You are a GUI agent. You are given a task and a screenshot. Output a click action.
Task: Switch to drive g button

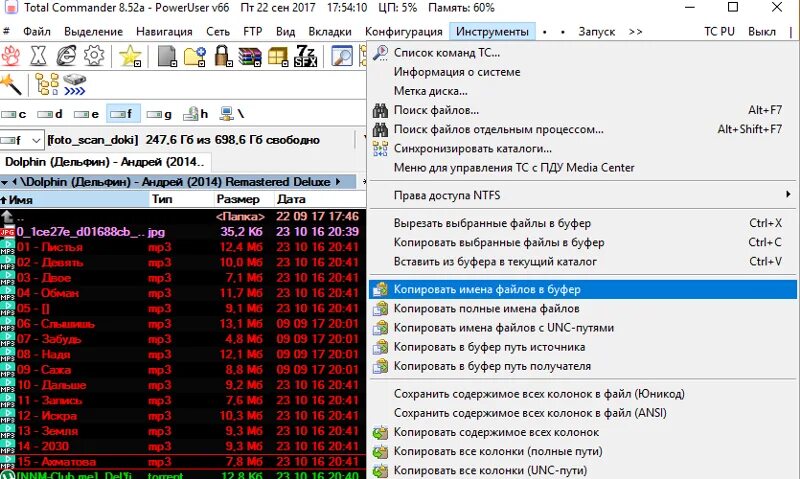click(159, 114)
